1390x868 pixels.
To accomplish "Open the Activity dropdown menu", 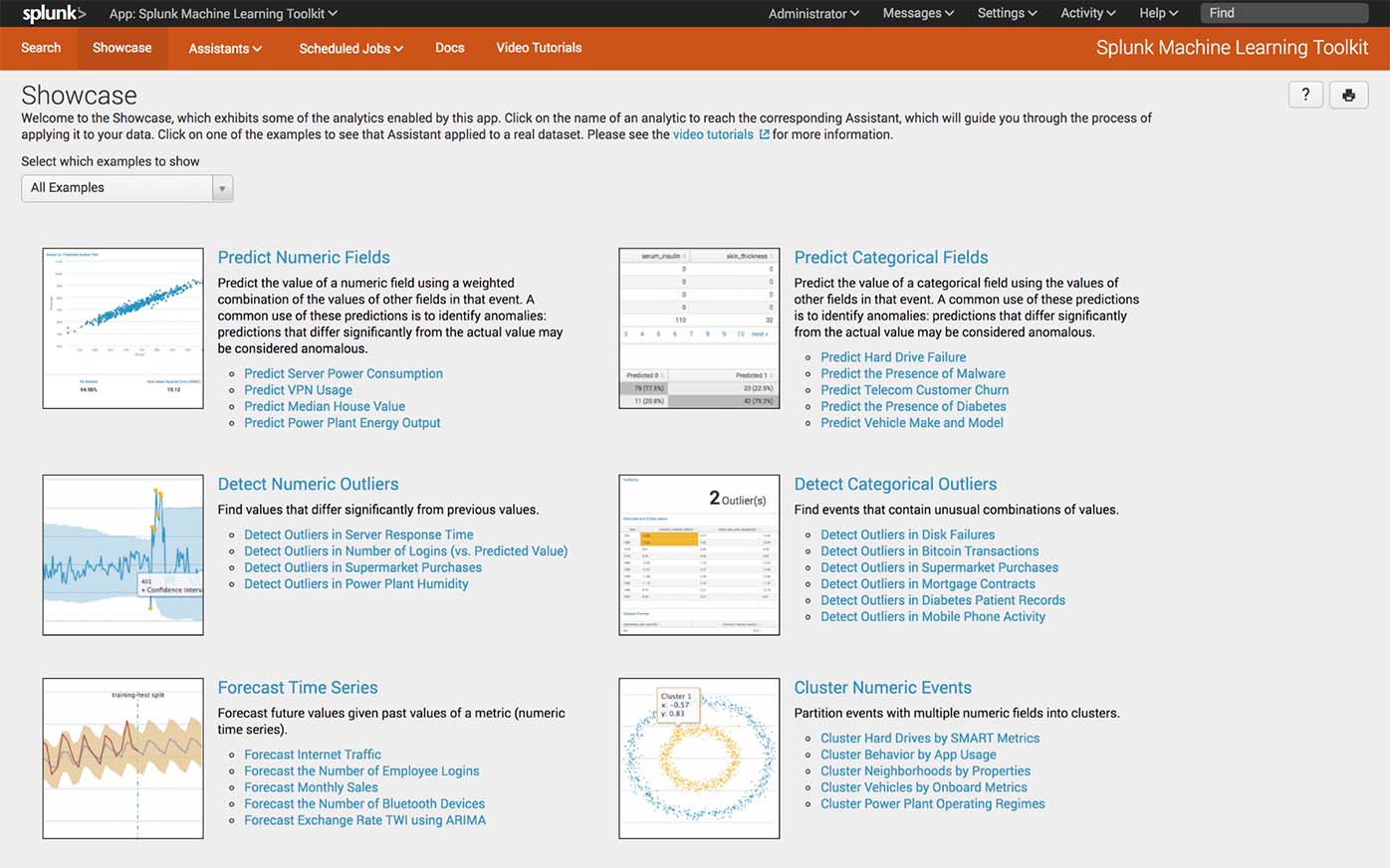I will (x=1087, y=14).
